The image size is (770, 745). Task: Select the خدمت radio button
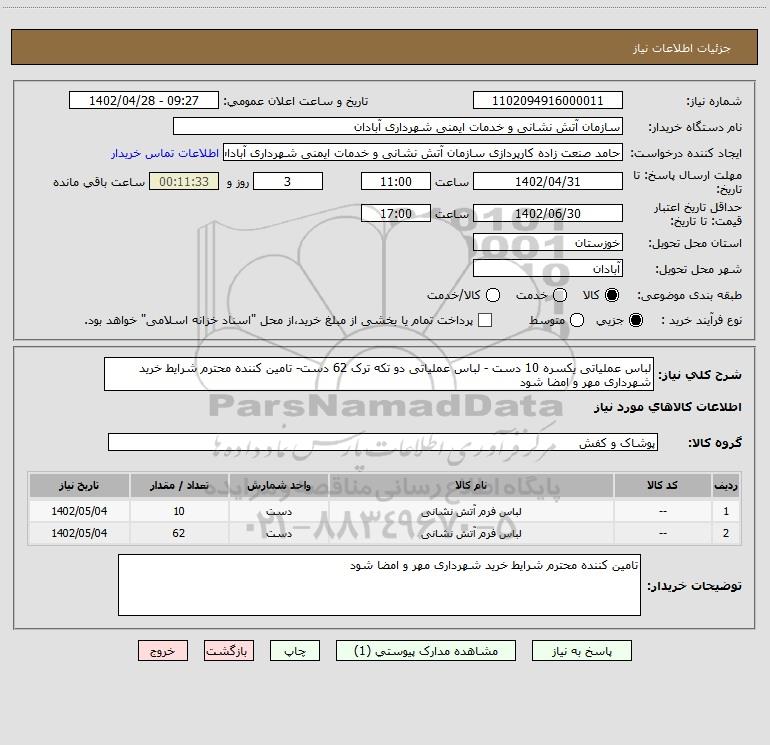(x=560, y=295)
